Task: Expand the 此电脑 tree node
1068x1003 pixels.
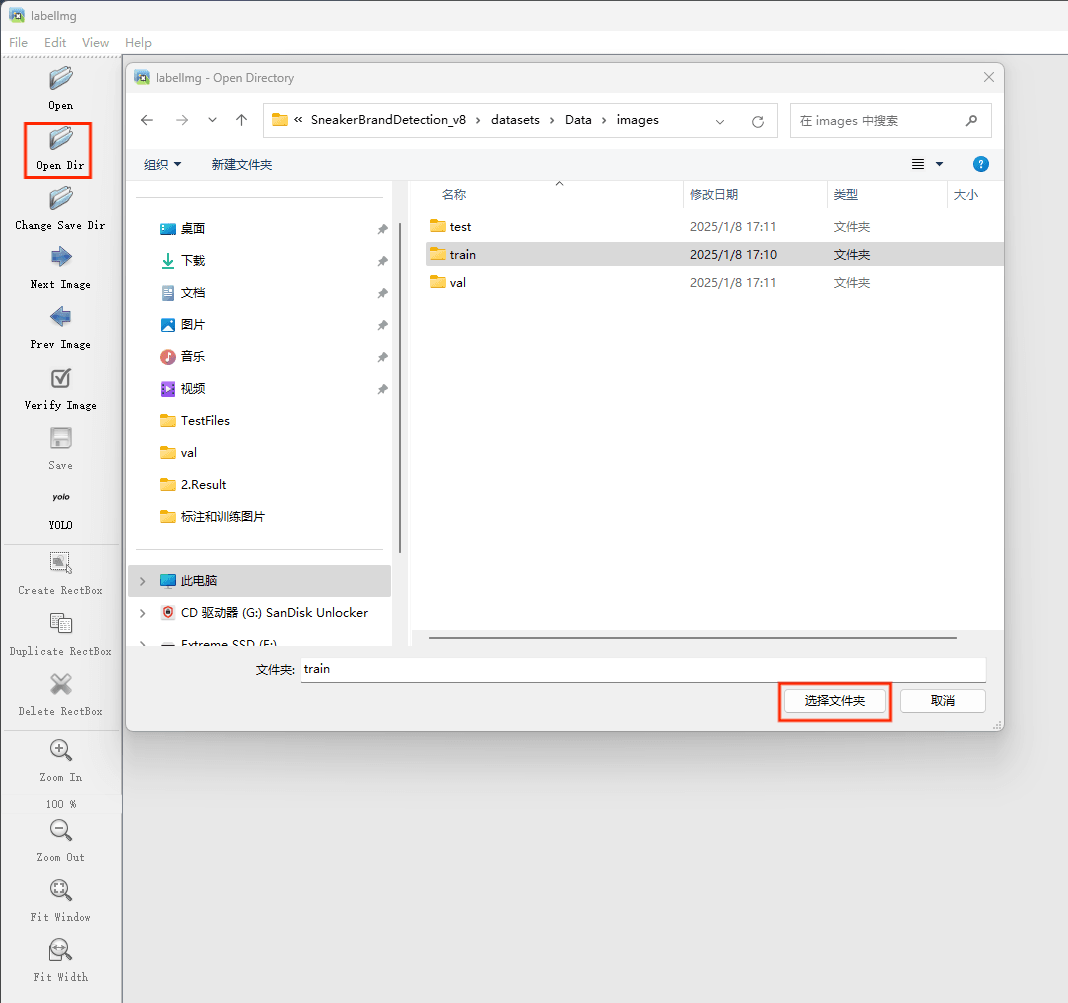Action: point(142,581)
